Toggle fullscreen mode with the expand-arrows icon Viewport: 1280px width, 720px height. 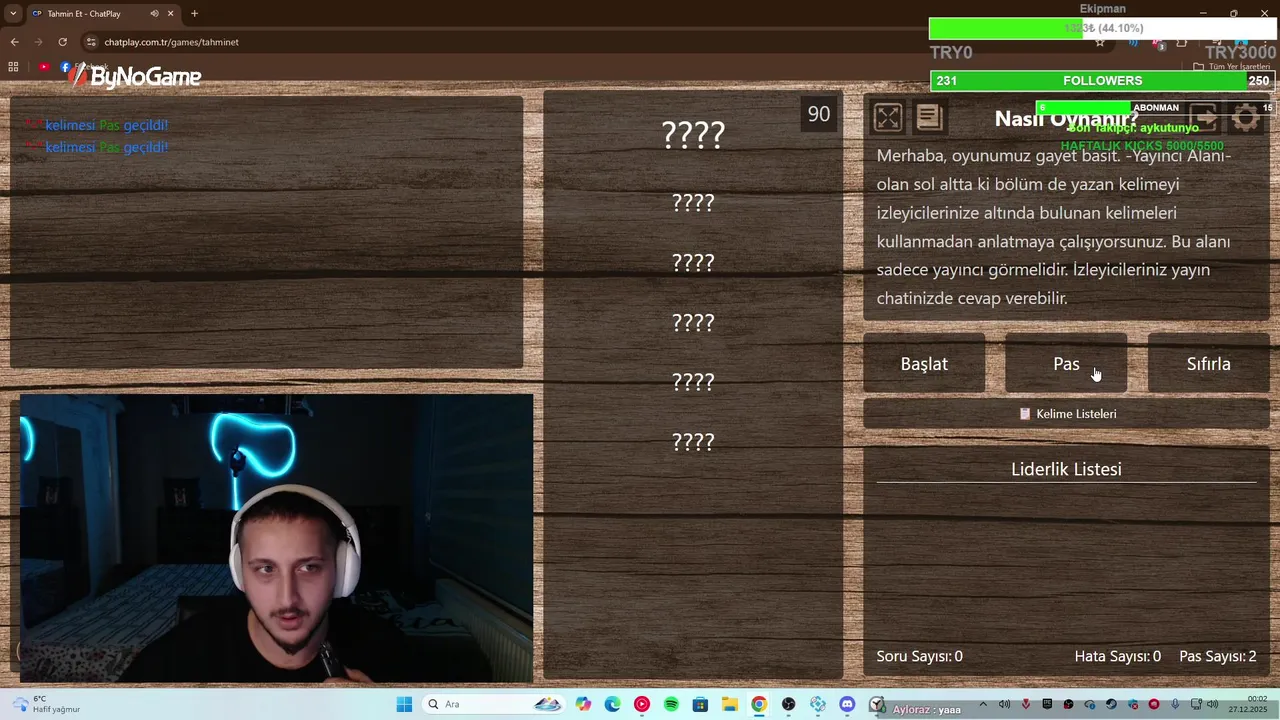[x=887, y=118]
